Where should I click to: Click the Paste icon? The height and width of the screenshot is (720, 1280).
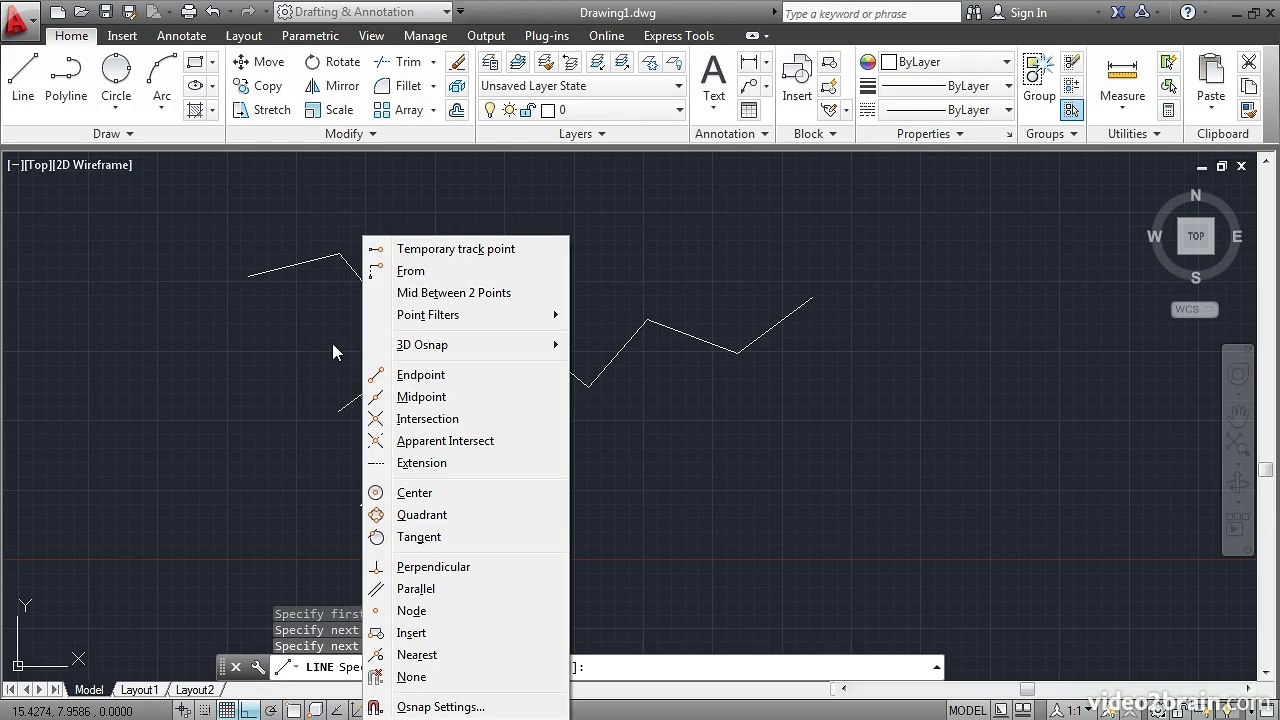pos(1211,78)
